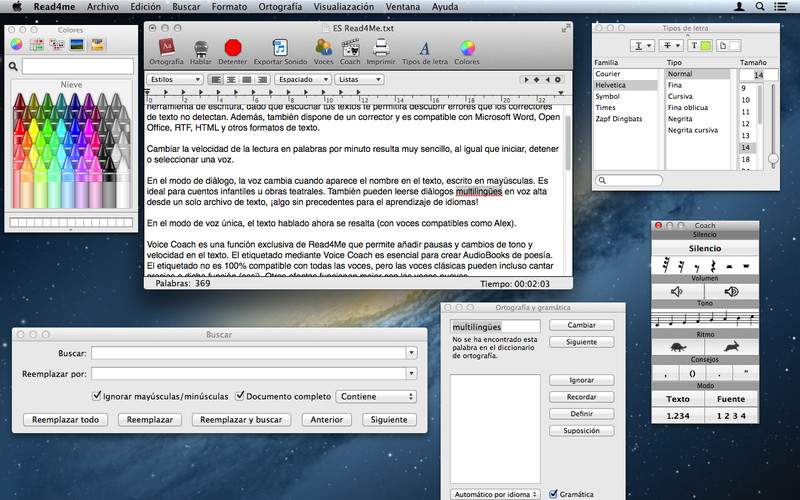Image resolution: width=800 pixels, height=500 pixels.
Task: Click the Exportar Sonido icon
Action: pos(281,47)
